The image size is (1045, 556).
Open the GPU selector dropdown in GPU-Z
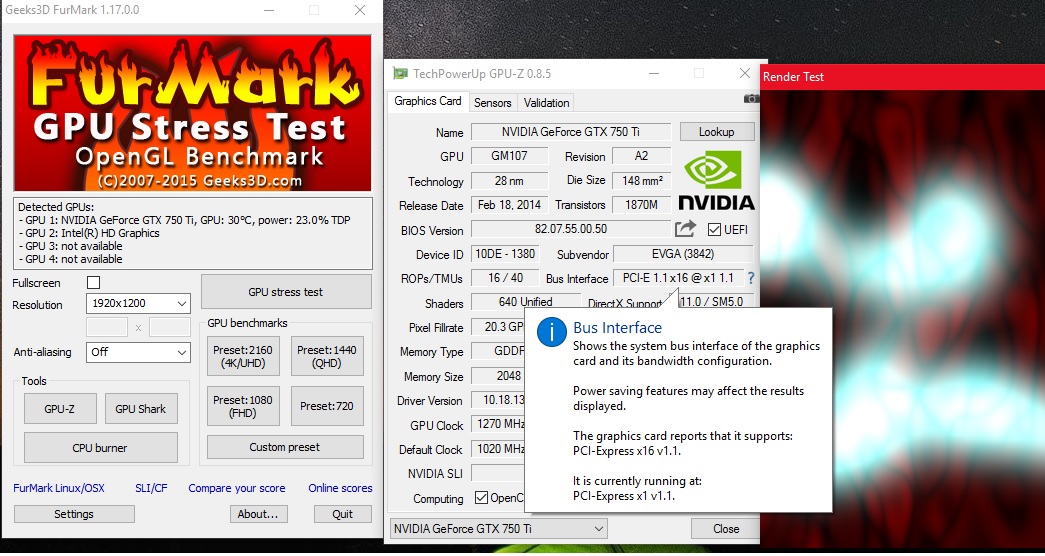click(498, 529)
